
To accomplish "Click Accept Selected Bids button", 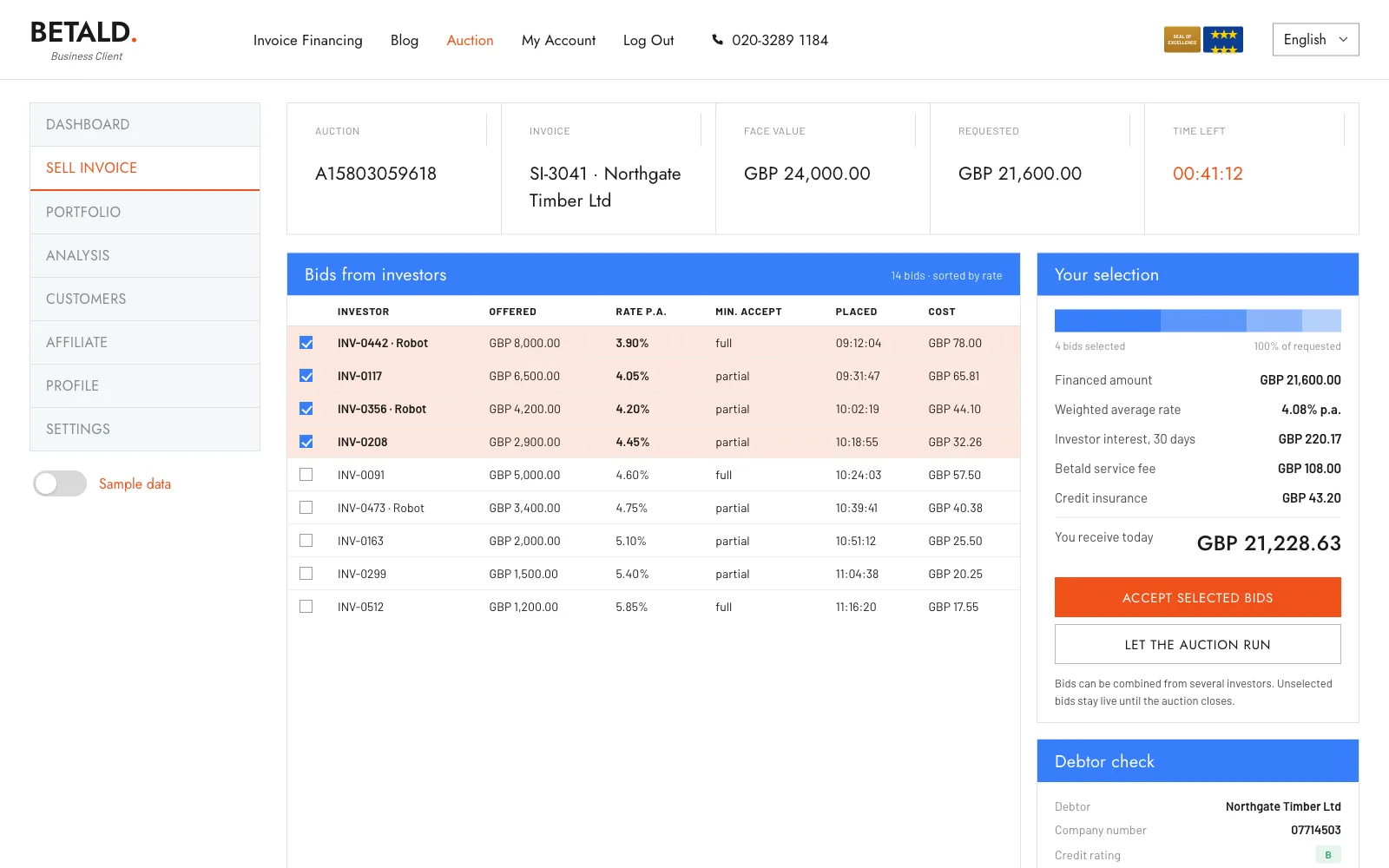I will point(1197,597).
